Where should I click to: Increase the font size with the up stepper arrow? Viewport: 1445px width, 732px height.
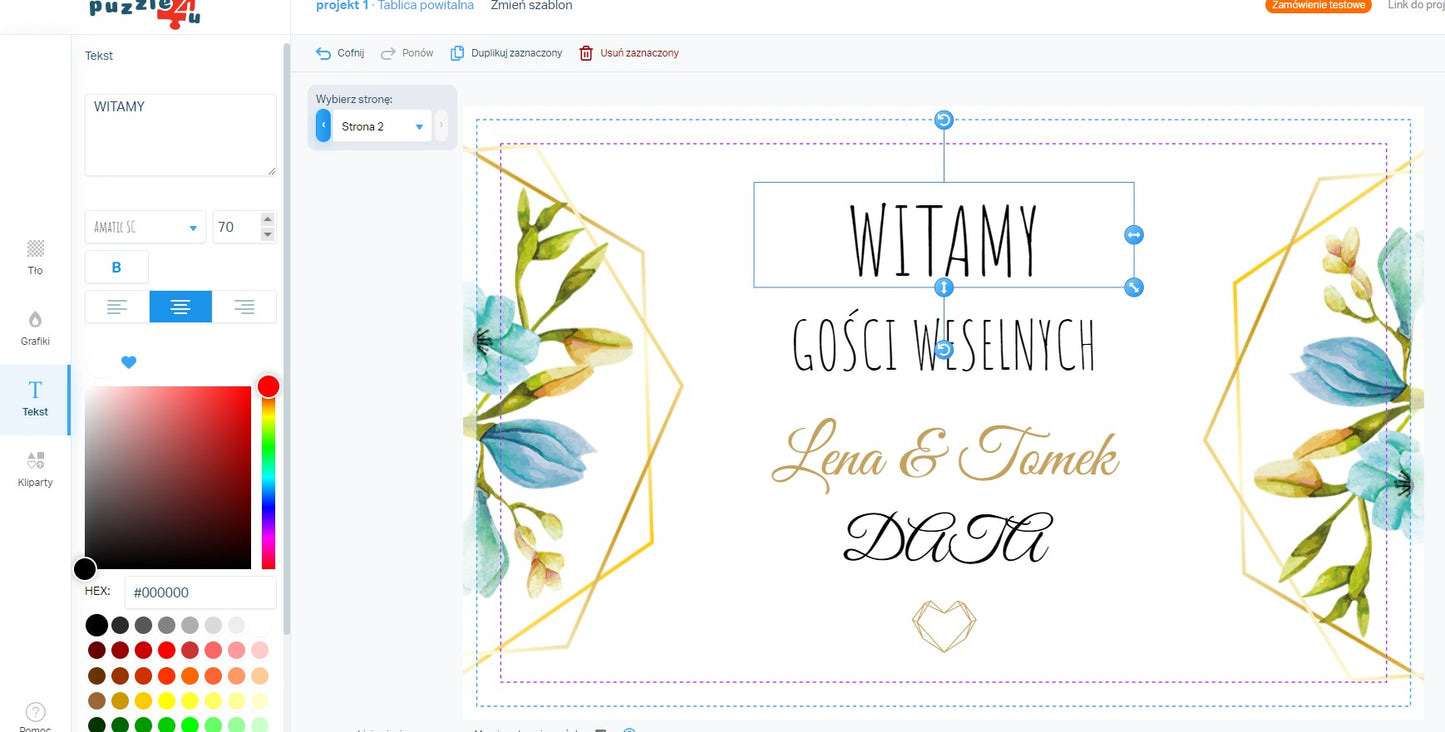(x=267, y=220)
